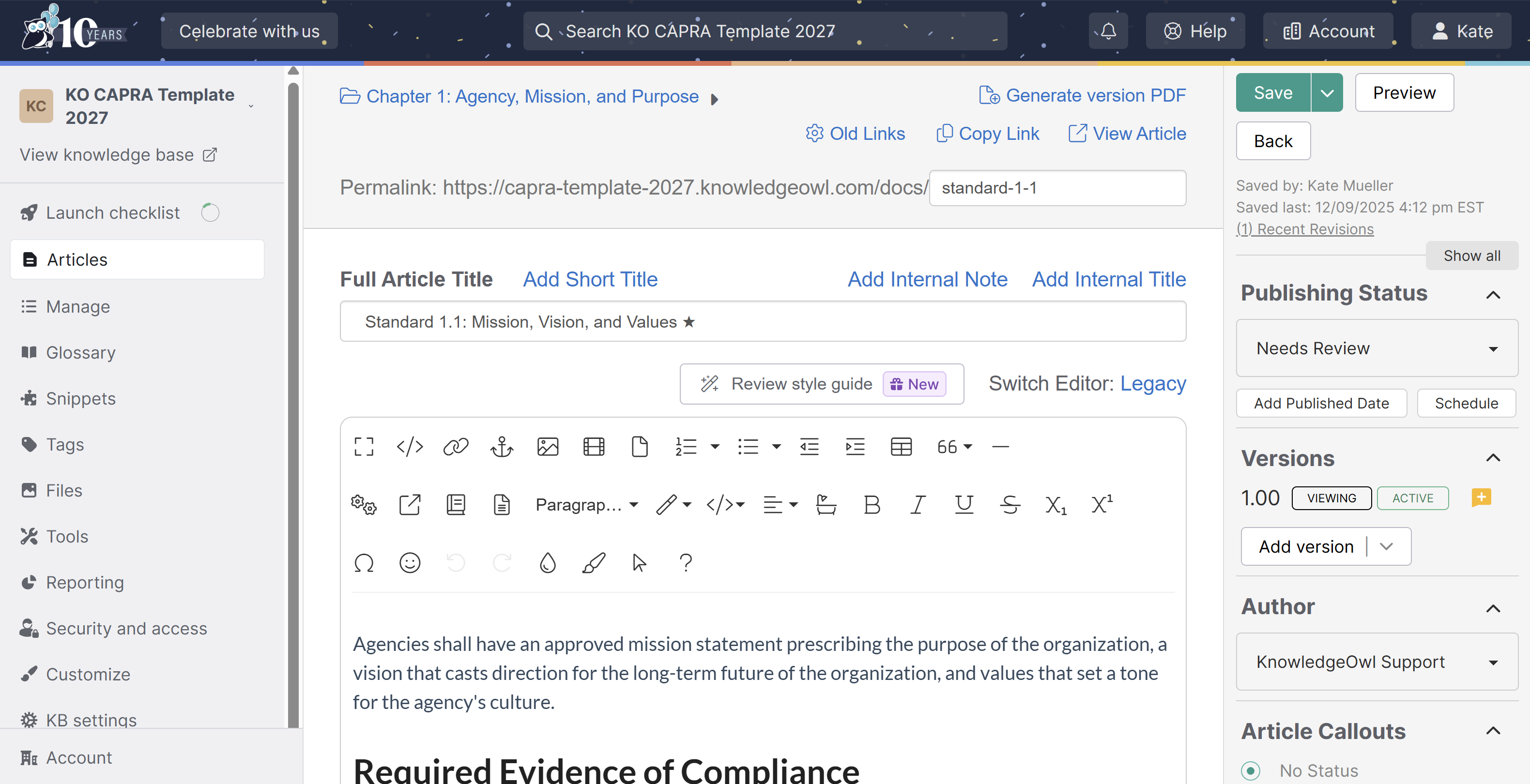Select the No Status callout radio button
Image resolution: width=1530 pixels, height=784 pixels.
(x=1250, y=770)
